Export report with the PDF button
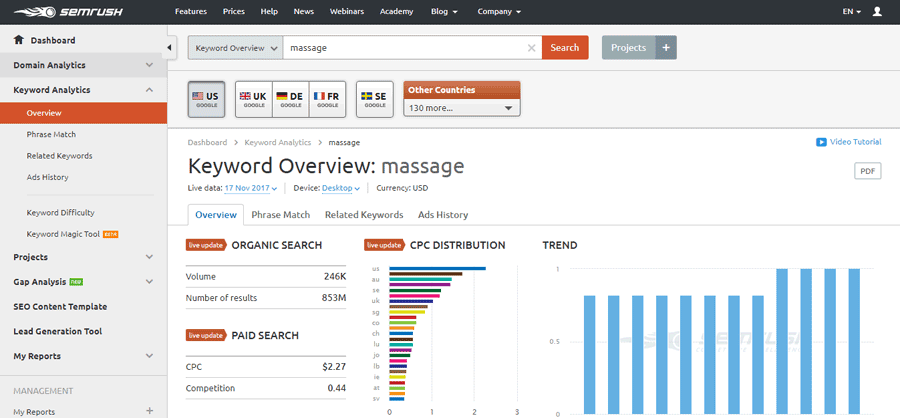The width and height of the screenshot is (900, 418). (x=868, y=171)
